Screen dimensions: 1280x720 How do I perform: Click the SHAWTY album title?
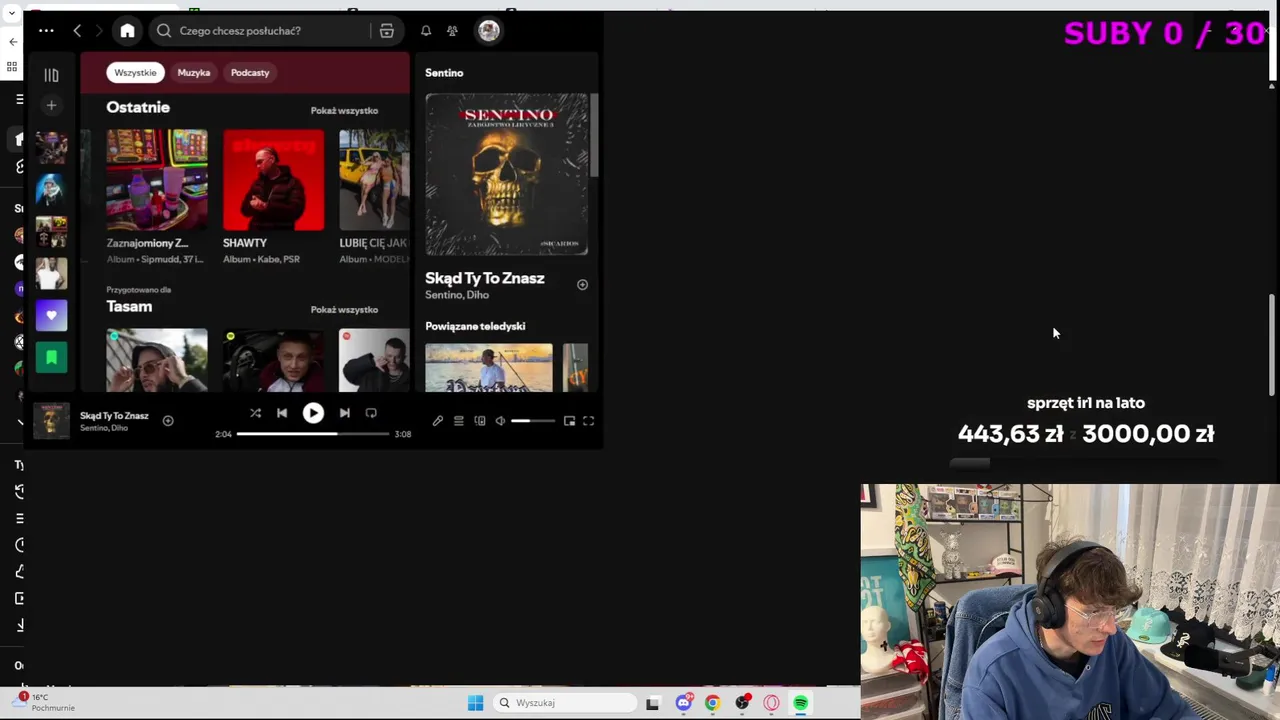245,243
